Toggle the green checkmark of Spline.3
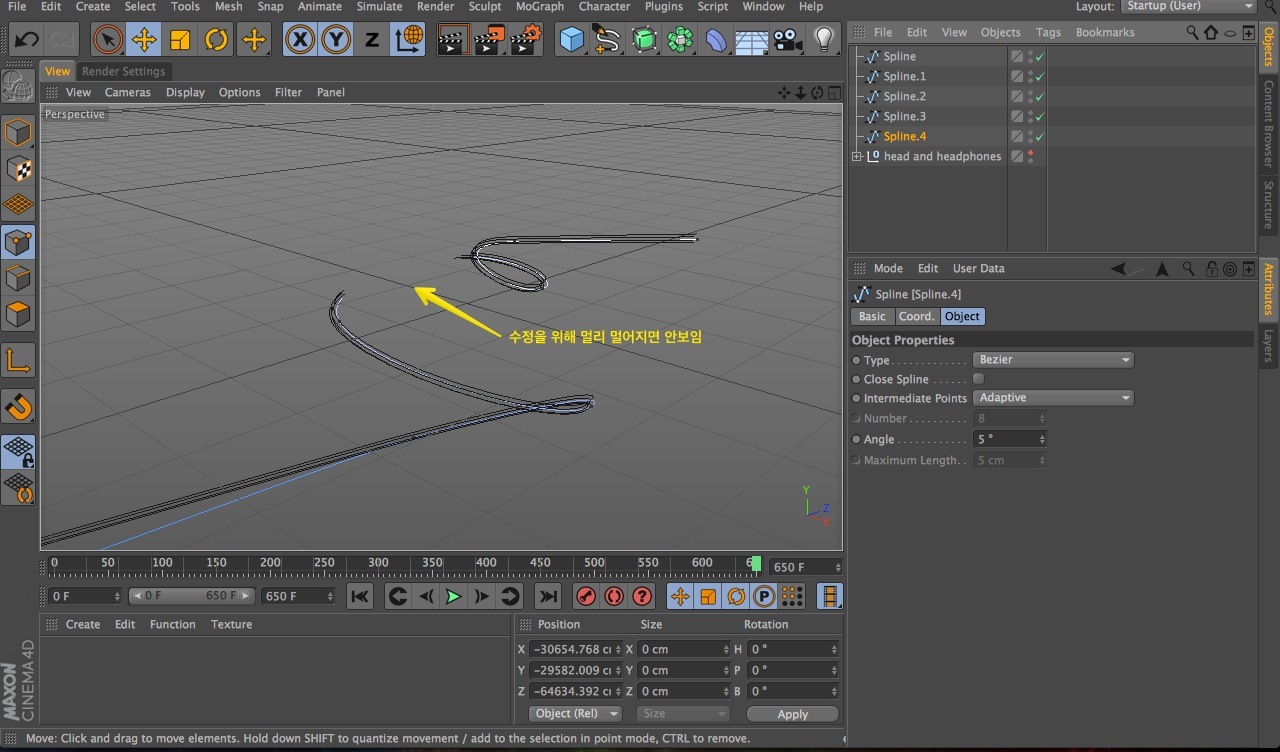The width and height of the screenshot is (1280, 752). [1040, 116]
